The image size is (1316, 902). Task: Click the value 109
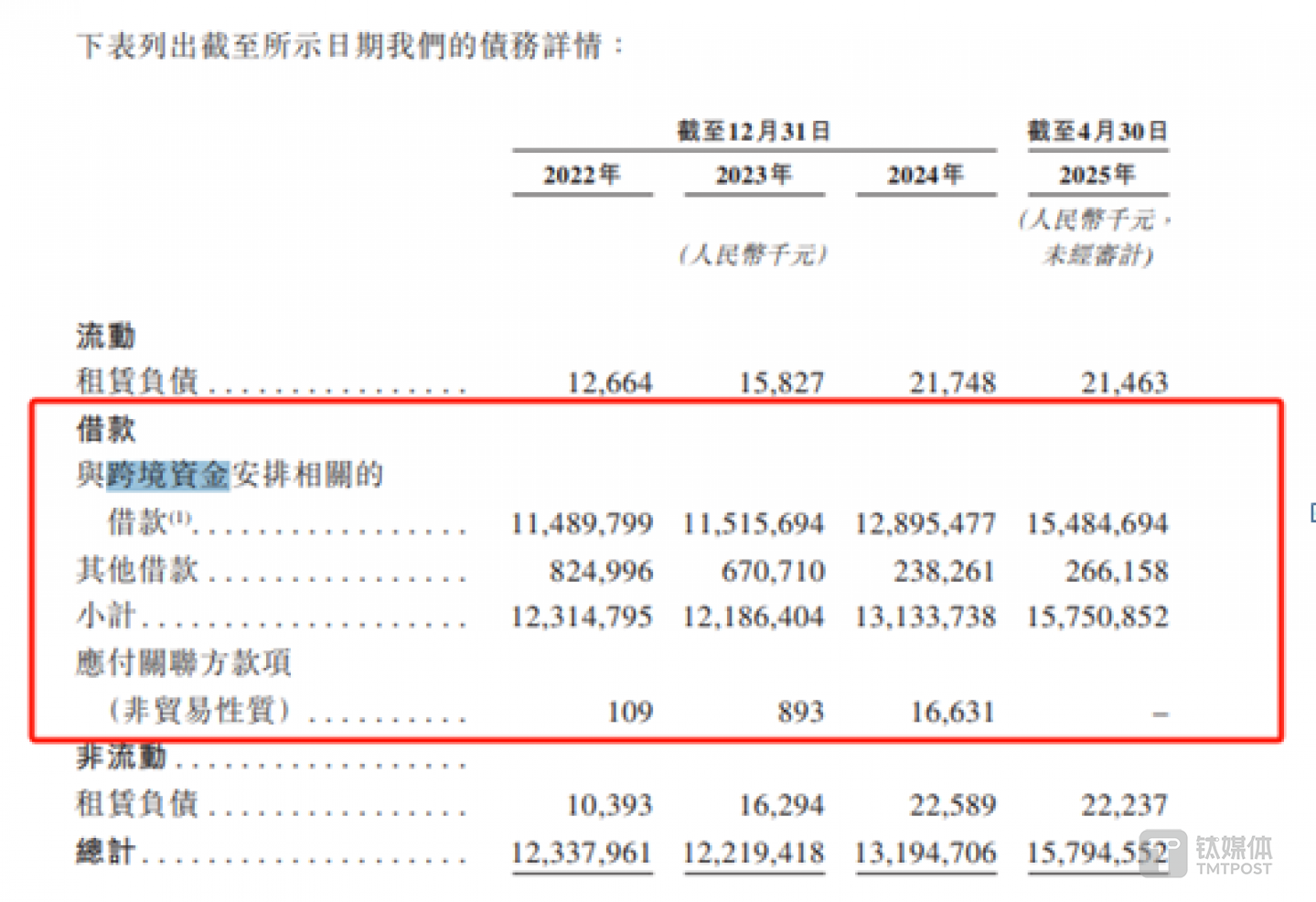click(x=630, y=712)
